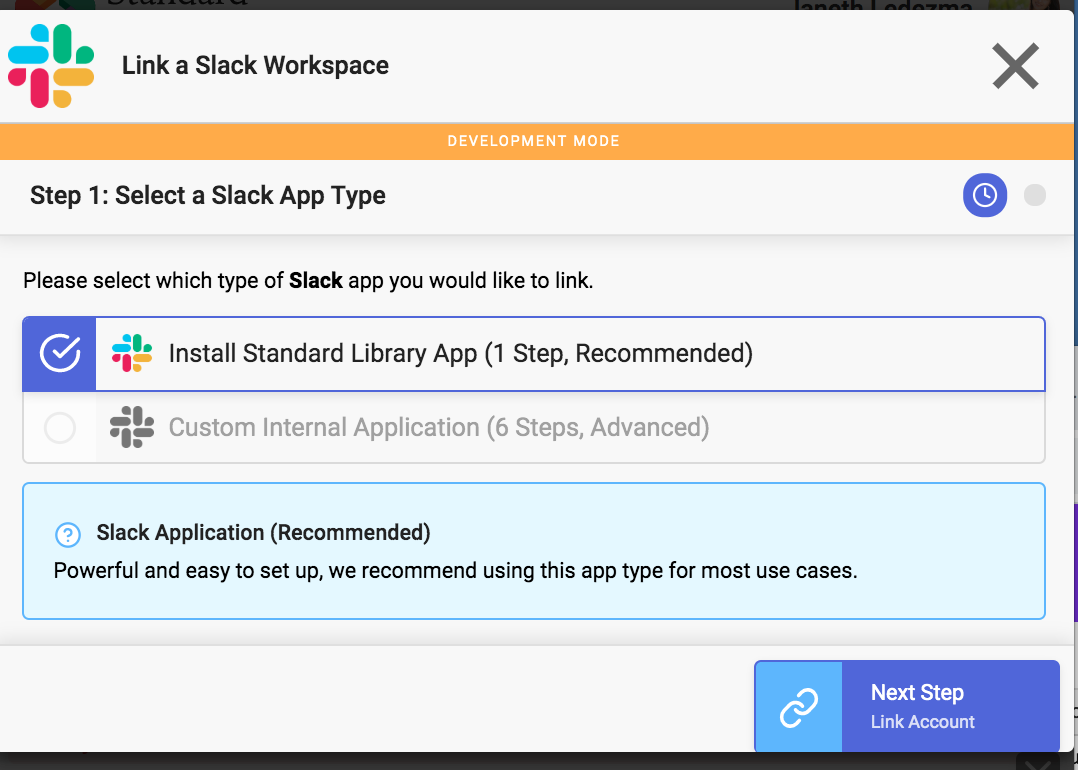Click the Slack logo in dialog header
The image size is (1078, 770).
coord(51,66)
